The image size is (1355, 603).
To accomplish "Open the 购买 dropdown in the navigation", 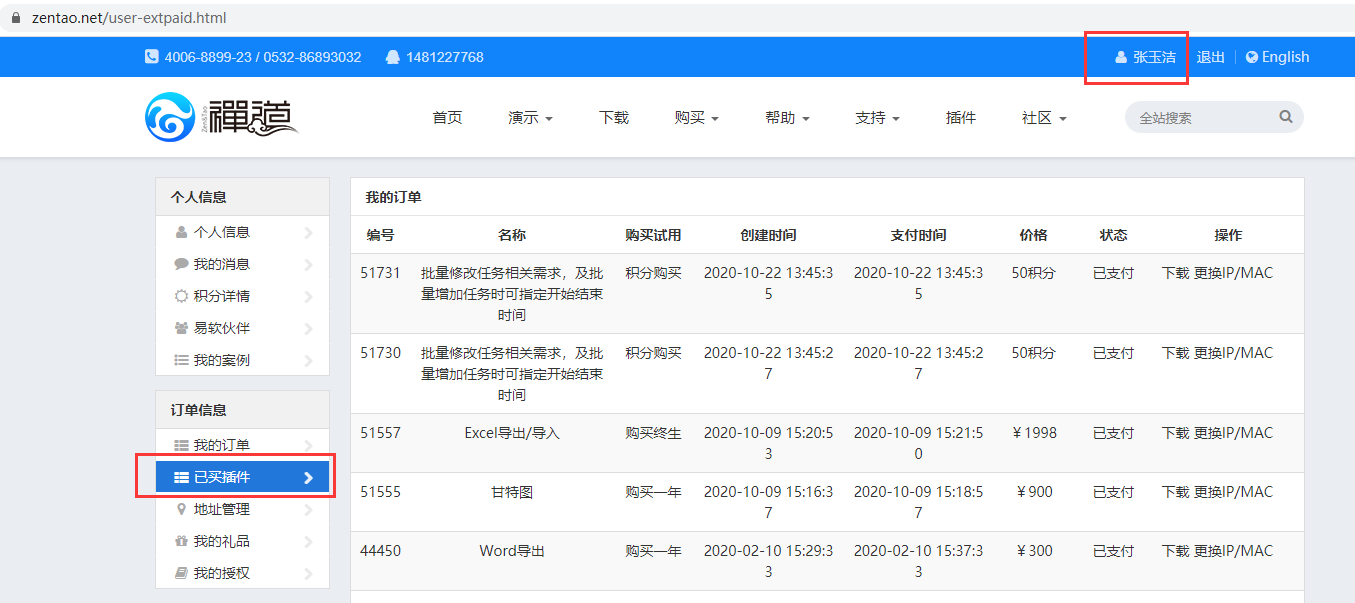I will tap(696, 118).
